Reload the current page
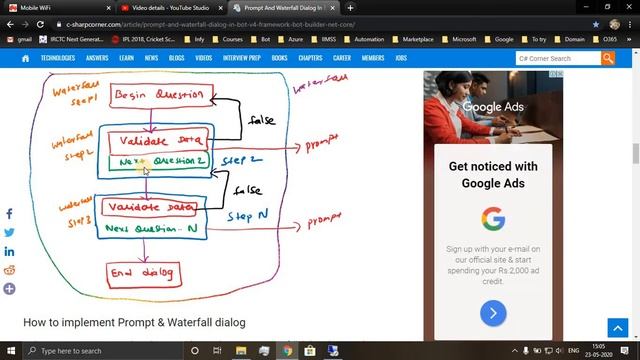 [x=40, y=24]
